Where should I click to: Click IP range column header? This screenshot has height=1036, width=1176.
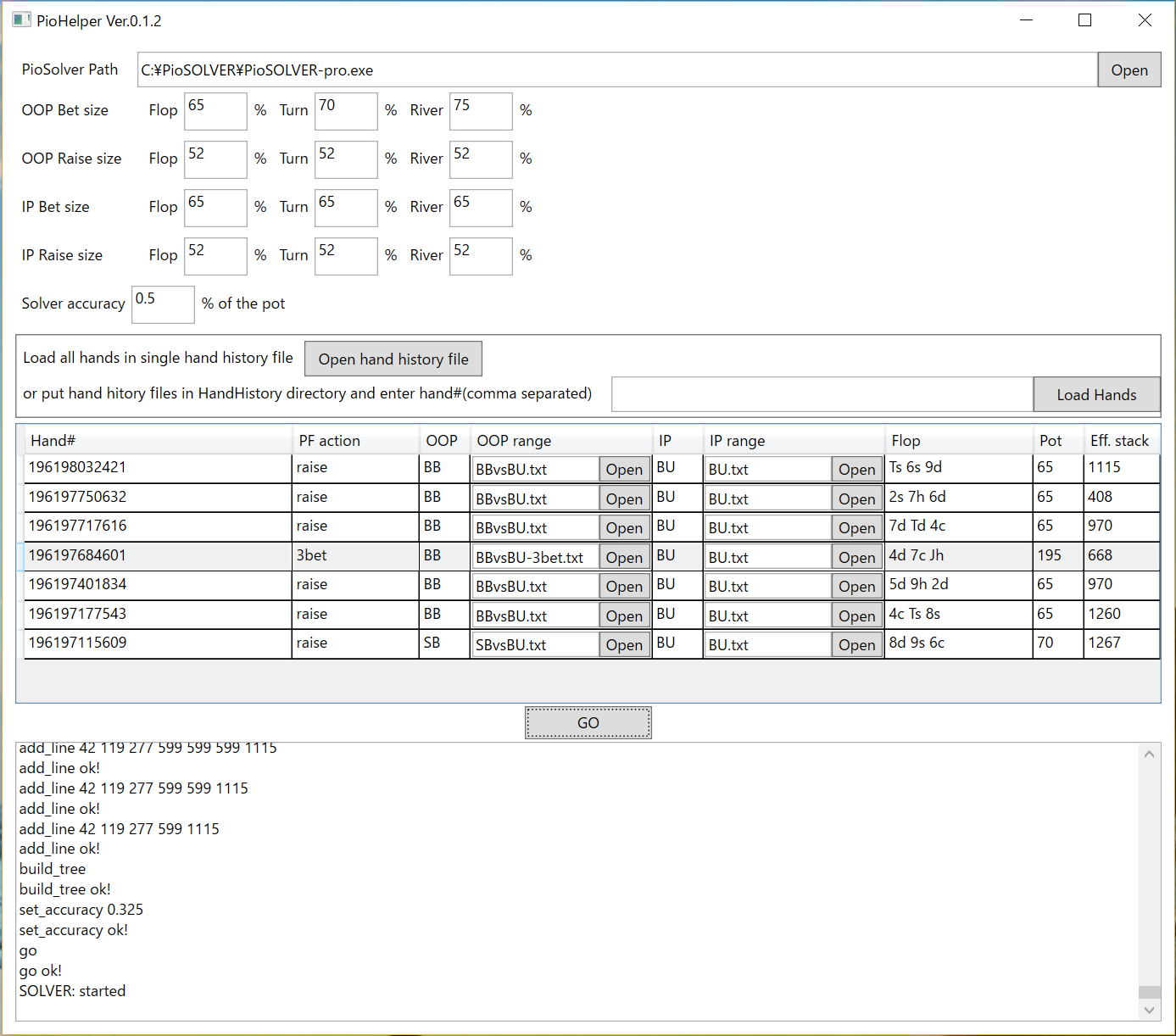pos(794,440)
